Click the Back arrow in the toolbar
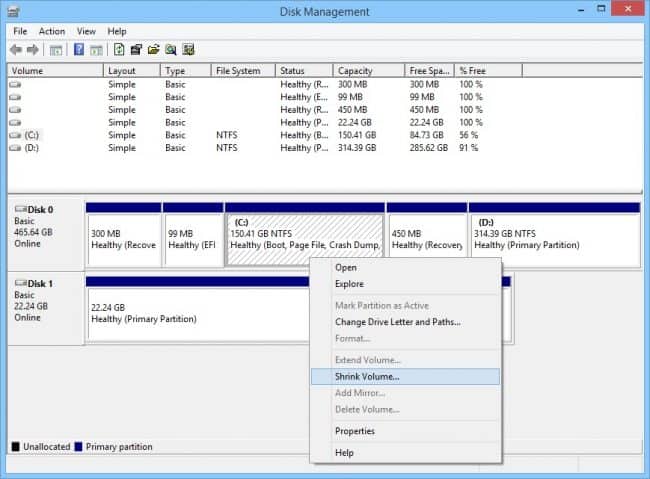This screenshot has height=479, width=650. click(x=16, y=49)
